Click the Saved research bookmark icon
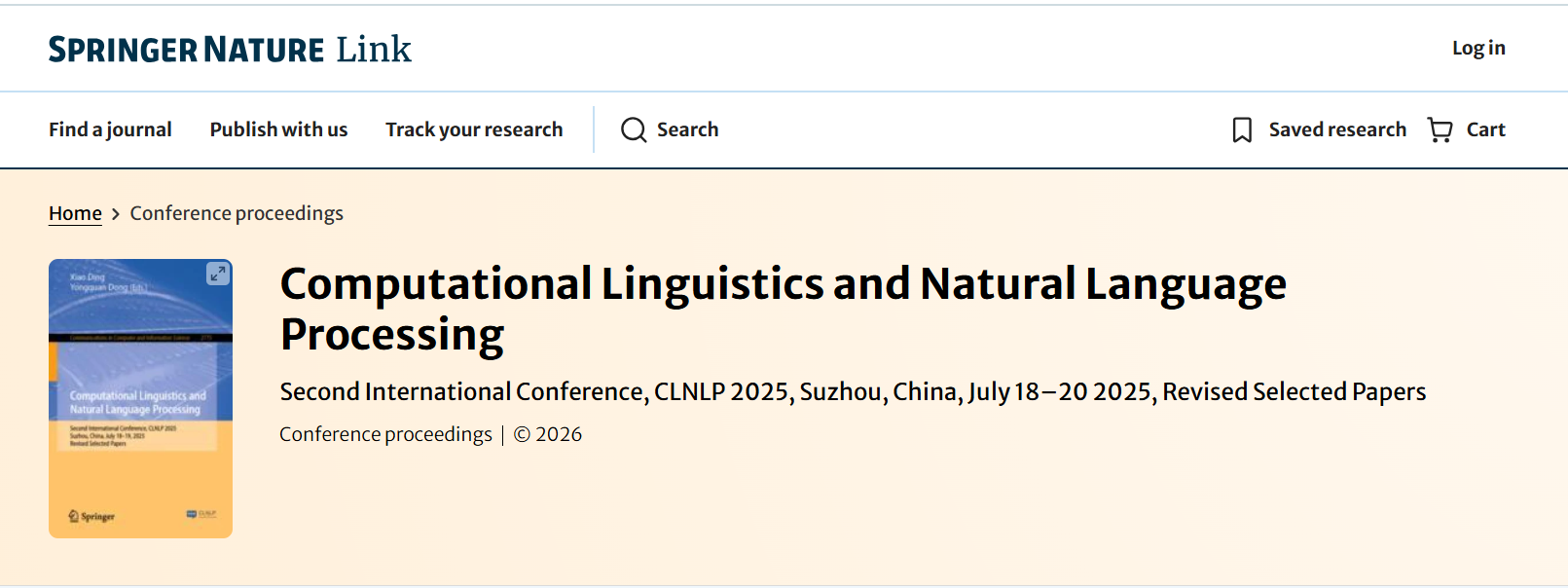This screenshot has width=1568, height=588. 1242,129
